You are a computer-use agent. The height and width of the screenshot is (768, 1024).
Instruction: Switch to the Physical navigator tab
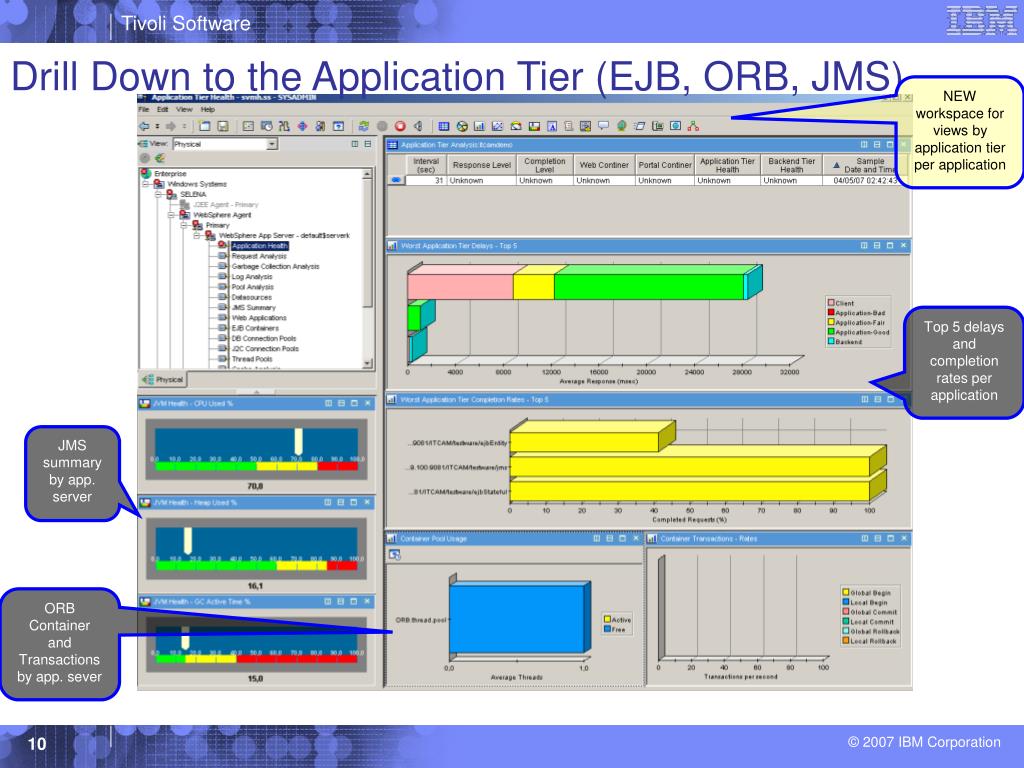pyautogui.click(x=163, y=379)
